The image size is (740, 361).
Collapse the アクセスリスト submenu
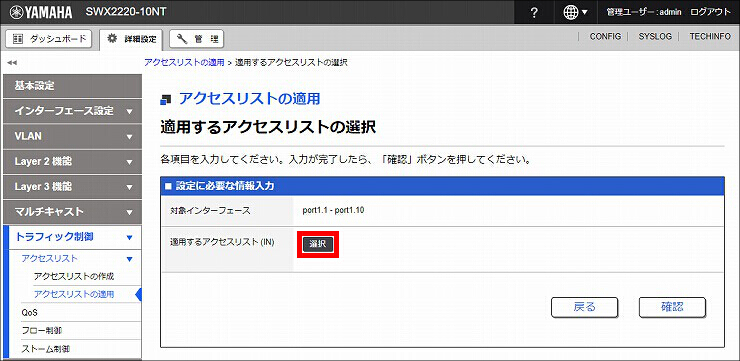77,259
